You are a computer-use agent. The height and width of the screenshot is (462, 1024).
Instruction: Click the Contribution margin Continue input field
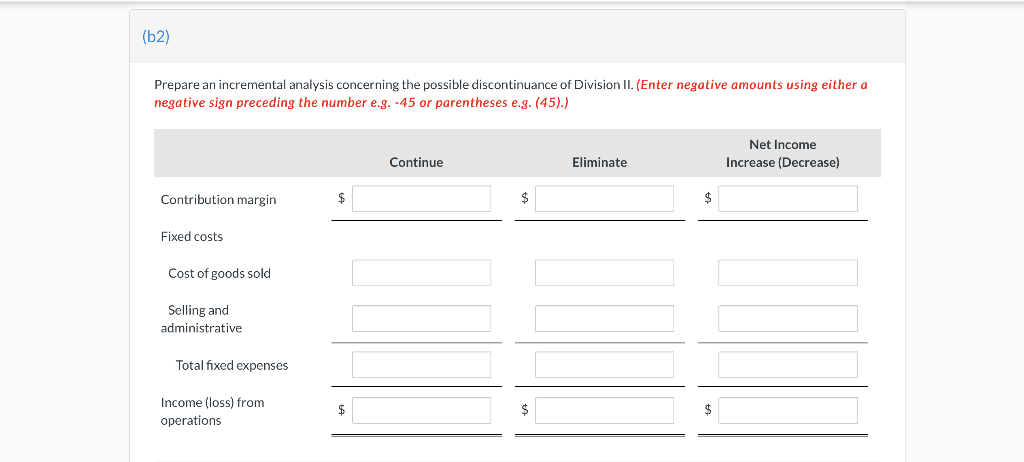point(421,199)
